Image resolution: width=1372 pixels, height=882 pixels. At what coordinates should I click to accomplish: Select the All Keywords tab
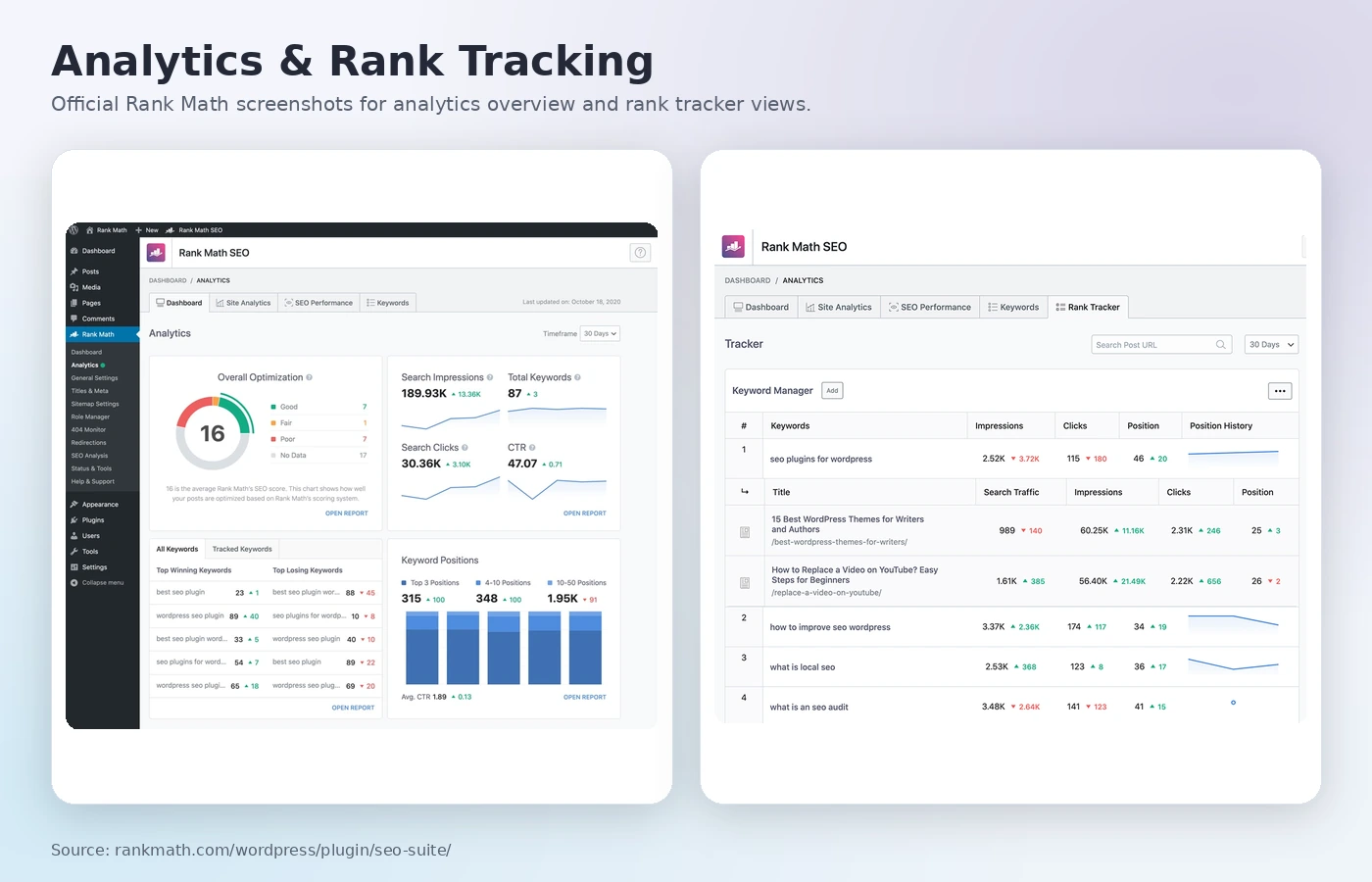pos(177,549)
